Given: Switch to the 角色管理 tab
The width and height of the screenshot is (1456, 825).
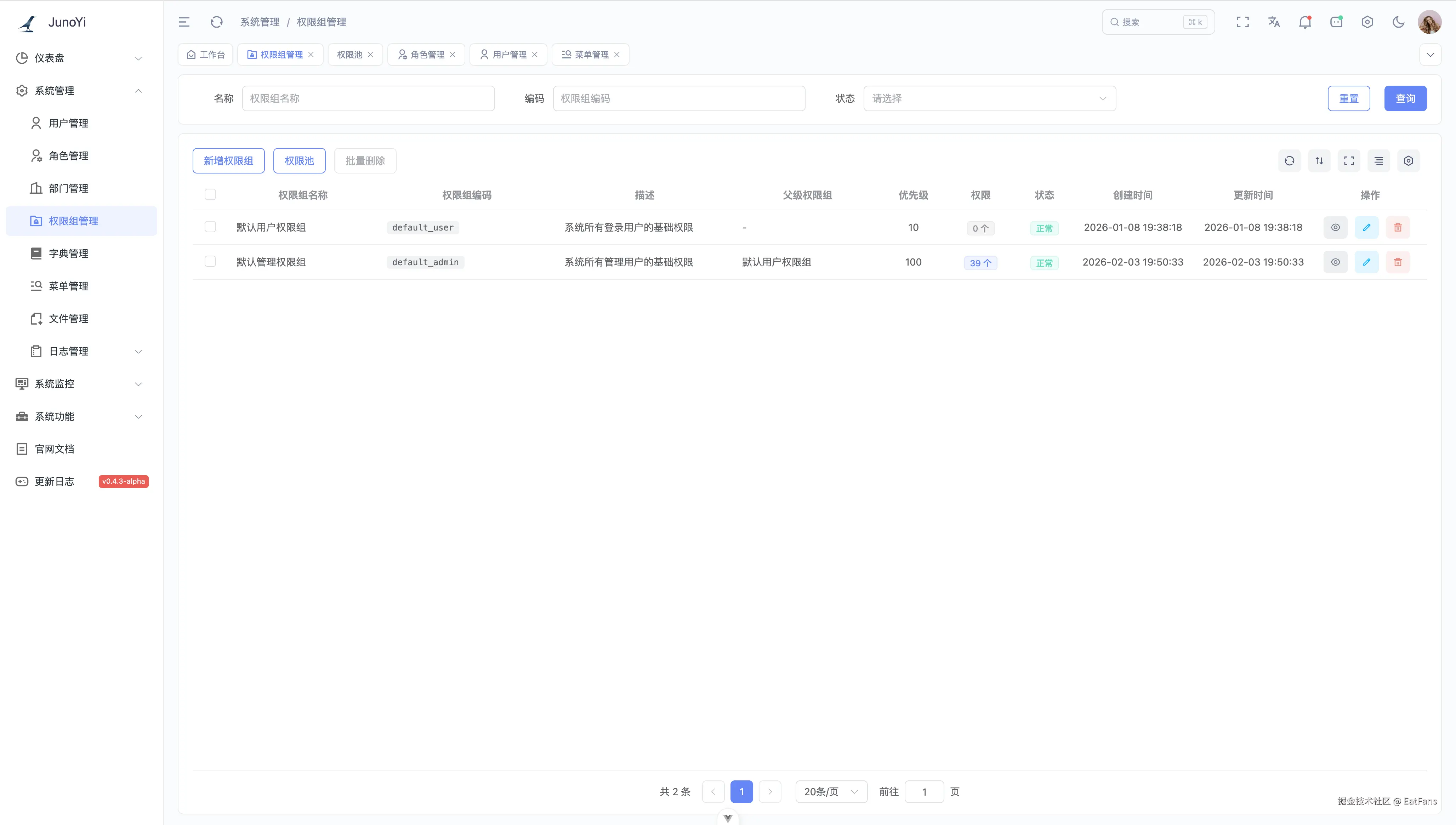Looking at the screenshot, I should click(x=427, y=55).
